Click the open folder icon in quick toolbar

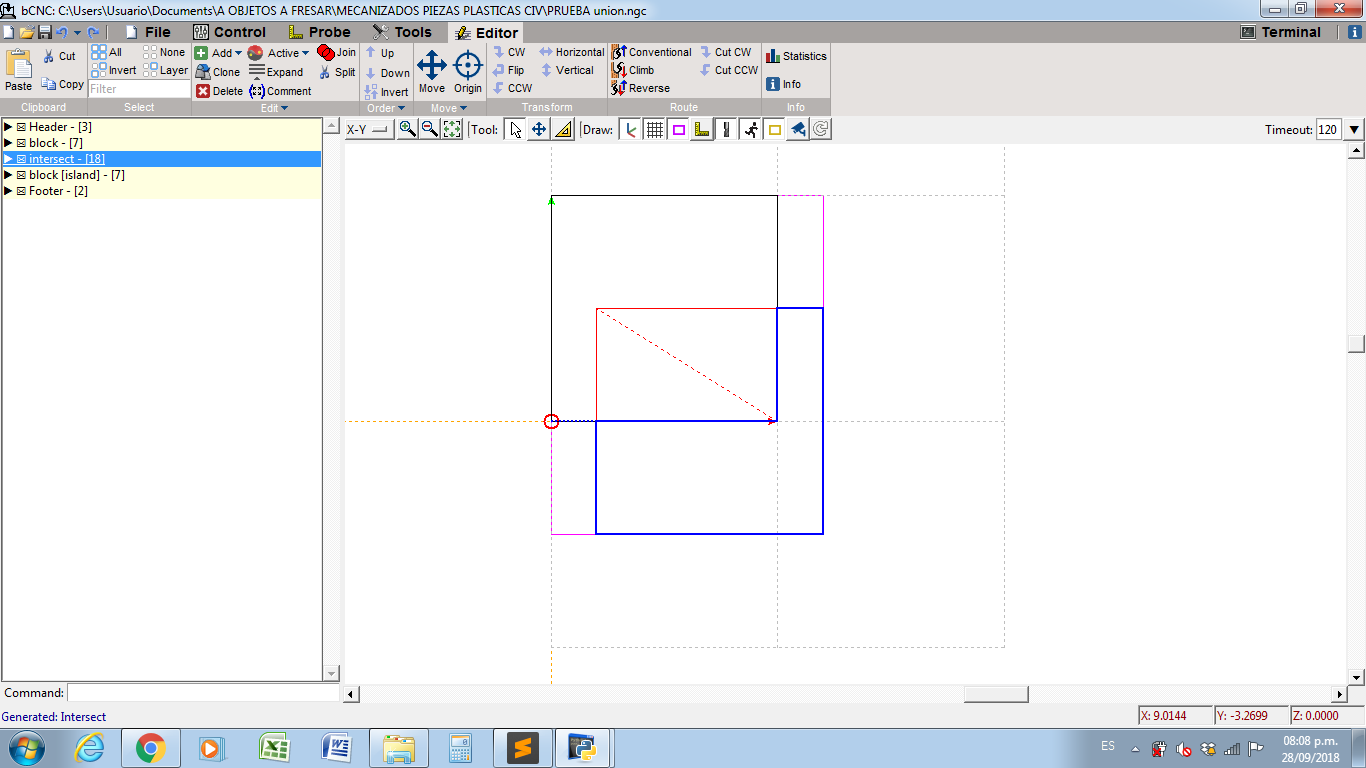26,32
